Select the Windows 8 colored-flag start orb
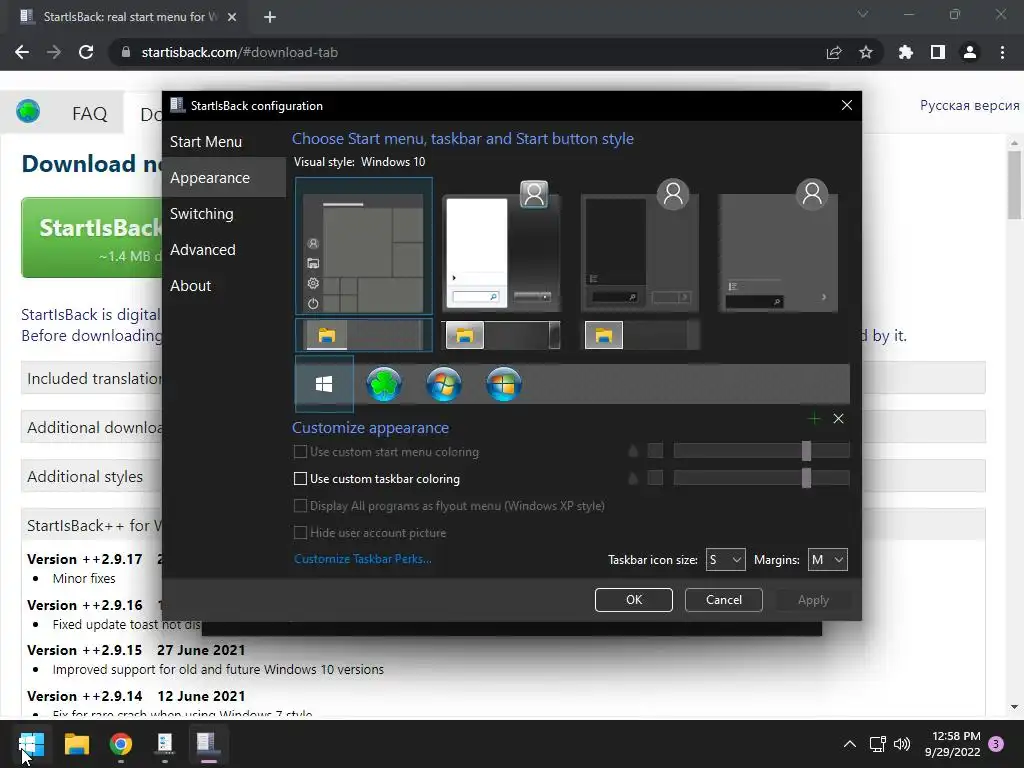Screen dimensions: 1024x768 504,384
